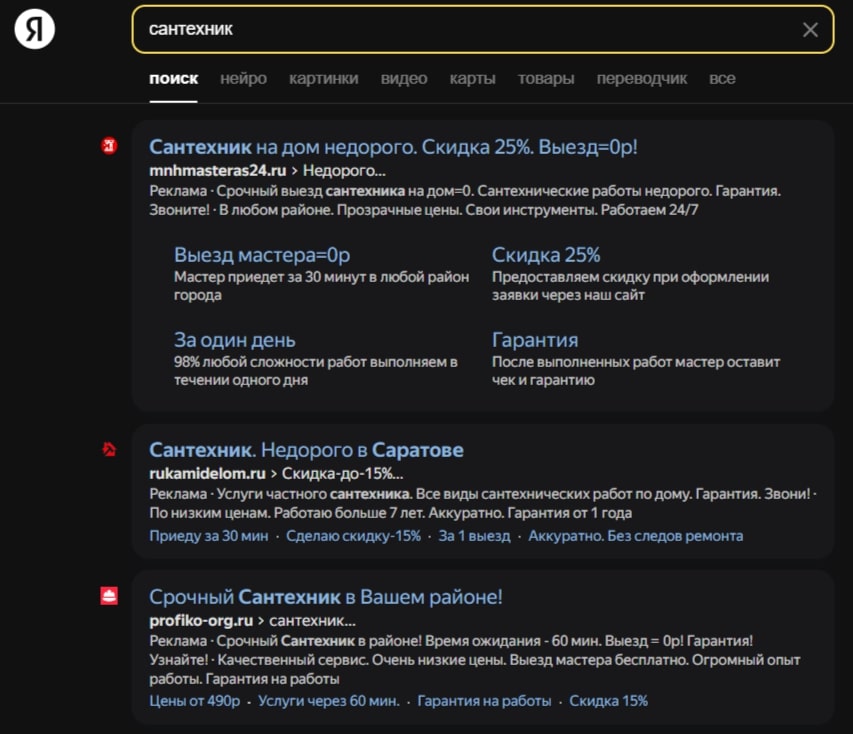Image resolution: width=853 pixels, height=734 pixels.
Task: Follow "Аккуратно. Без следов ремонта" link
Action: (635, 536)
